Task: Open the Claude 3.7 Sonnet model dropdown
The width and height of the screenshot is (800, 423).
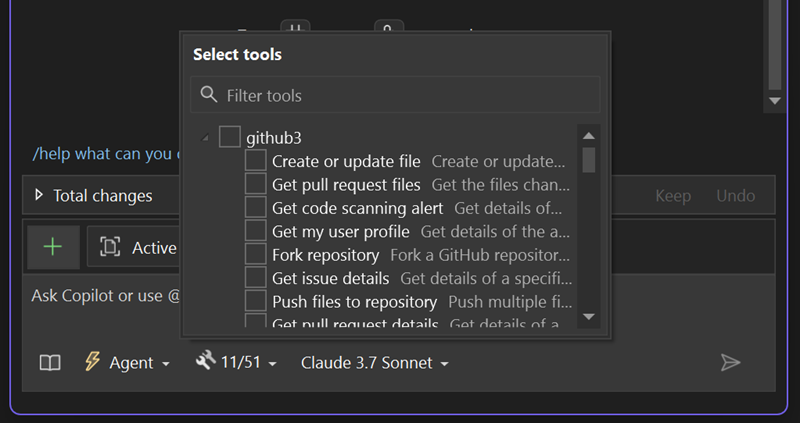Action: pos(374,362)
